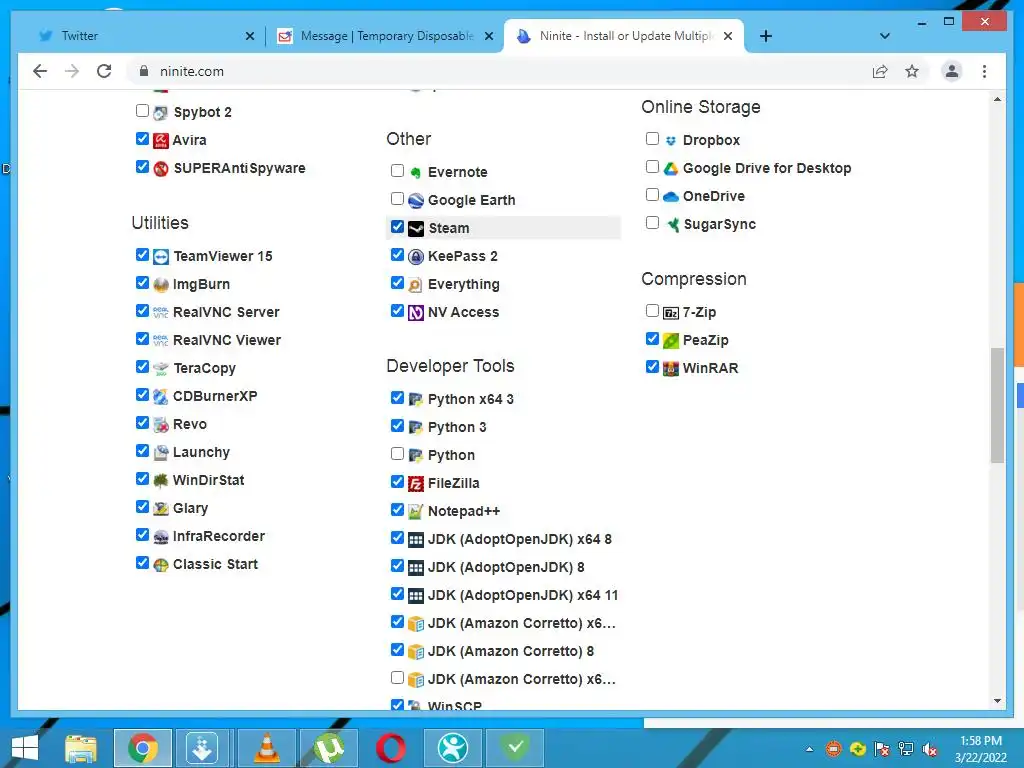Click the SUPERAntiSpyware icon
Viewport: 1024px width, 768px height.
161,168
